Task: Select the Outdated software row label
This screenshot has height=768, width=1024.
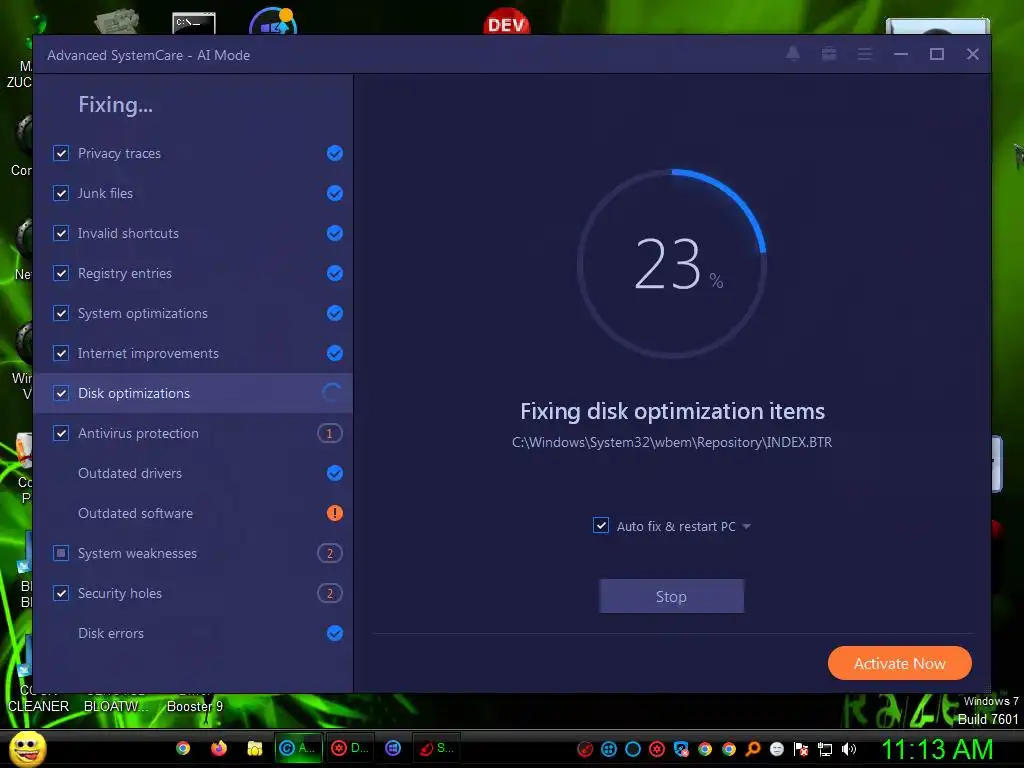Action: 135,513
